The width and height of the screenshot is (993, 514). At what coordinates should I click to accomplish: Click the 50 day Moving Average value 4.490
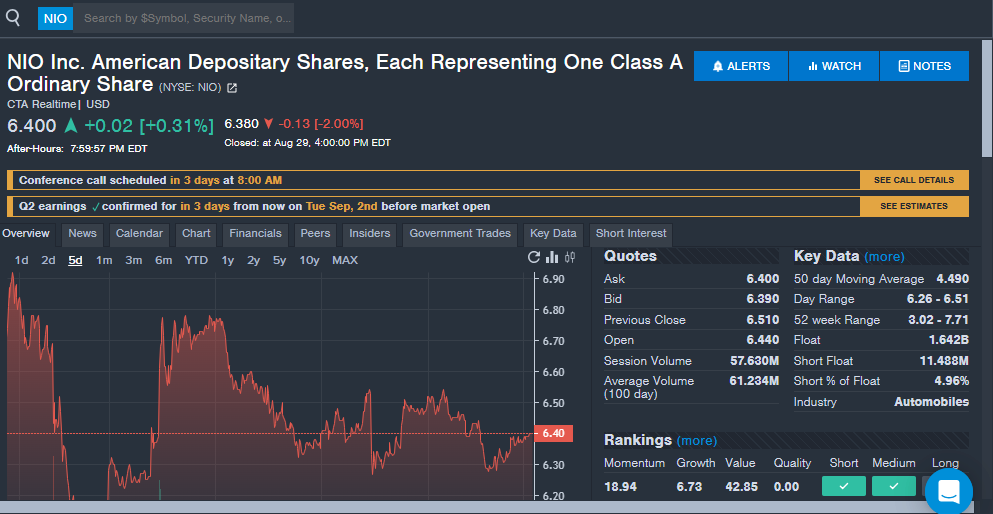click(952, 279)
